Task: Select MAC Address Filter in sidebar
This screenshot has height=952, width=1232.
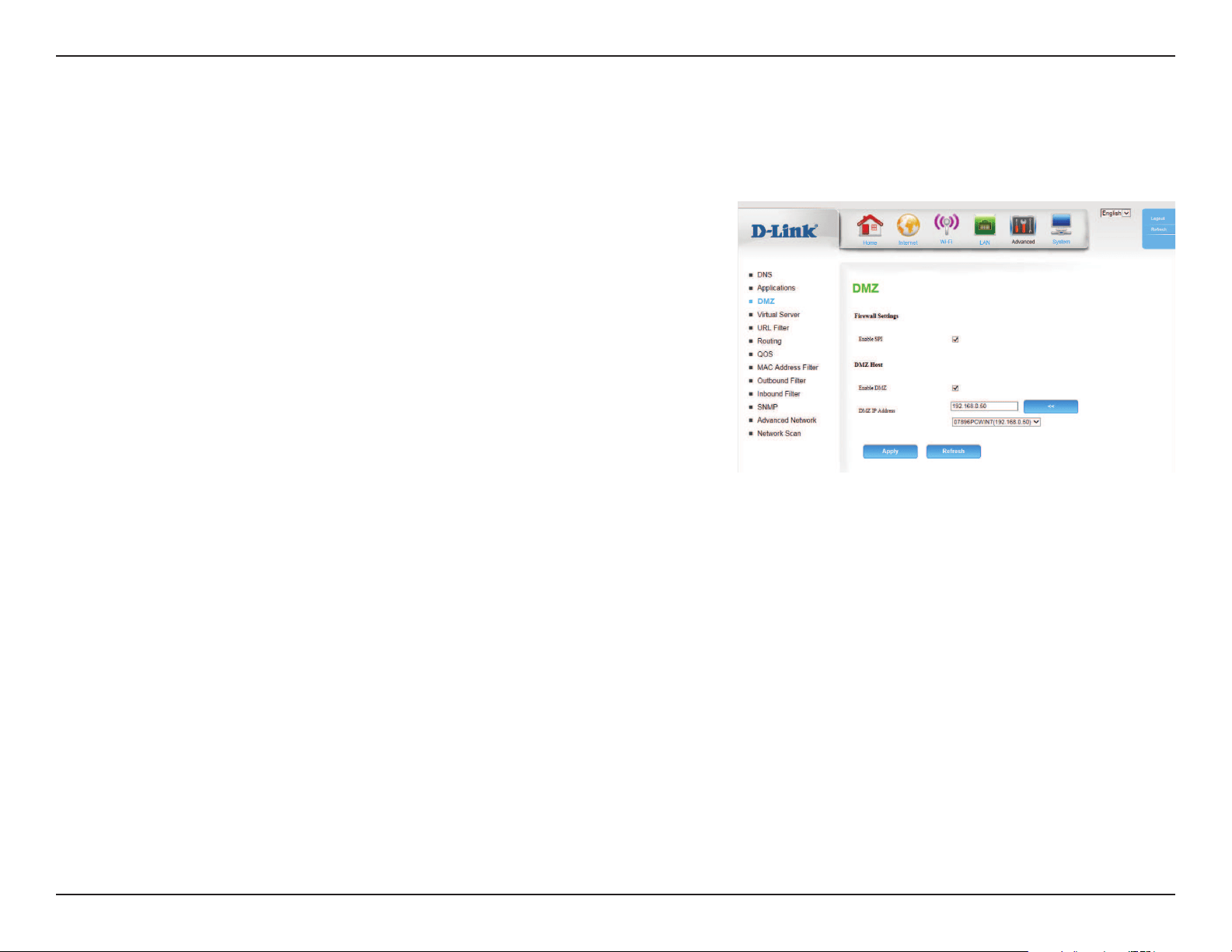Action: point(787,368)
